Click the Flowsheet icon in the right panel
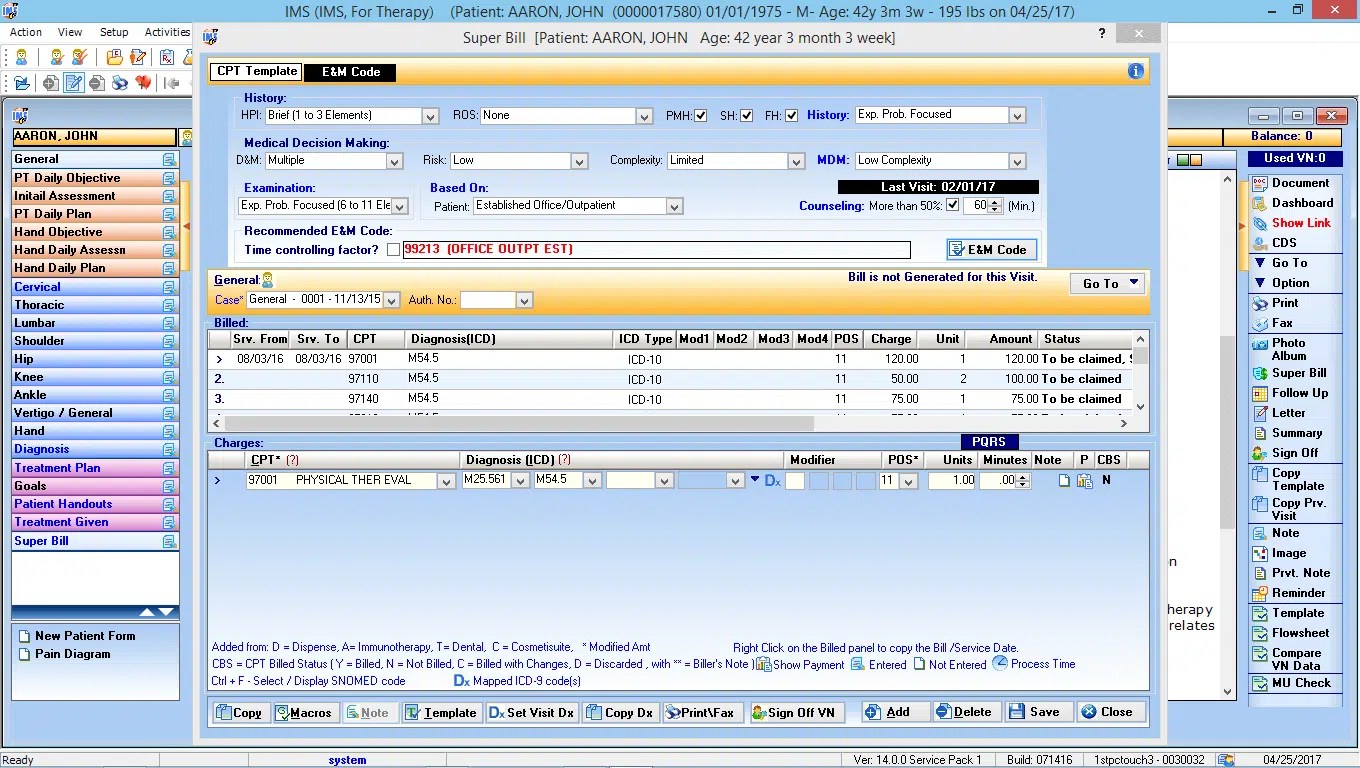1360x768 pixels. tap(1294, 633)
